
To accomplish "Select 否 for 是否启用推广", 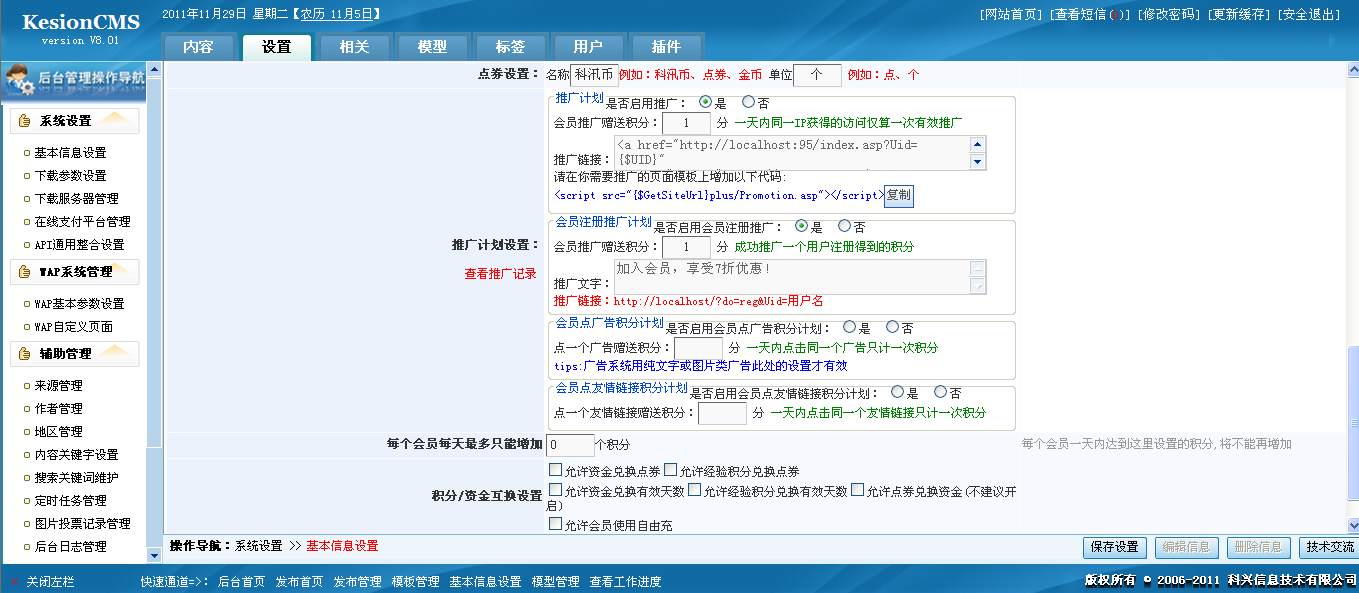I will 749,102.
